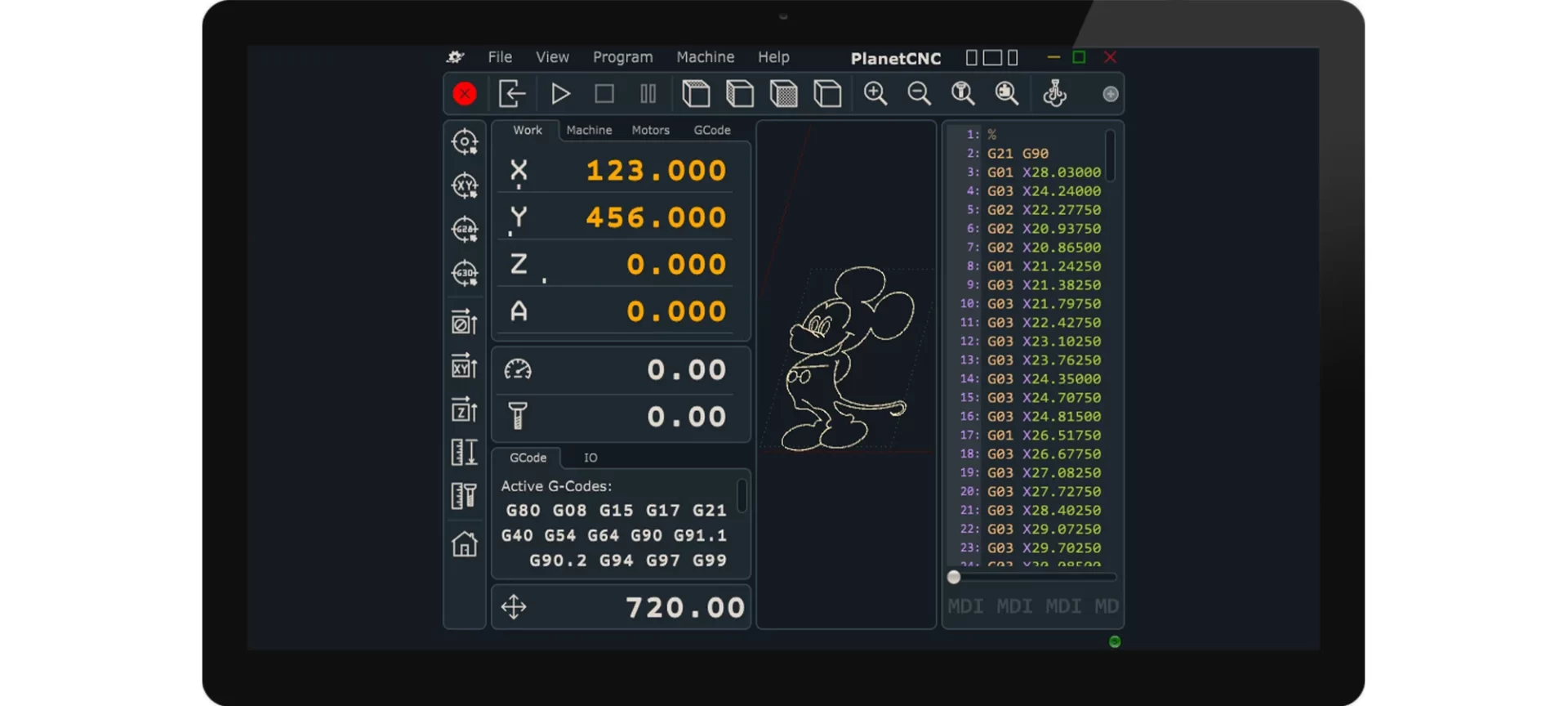Click the measure height ruler icon
Screen dimensions: 1568x706
pos(465,452)
